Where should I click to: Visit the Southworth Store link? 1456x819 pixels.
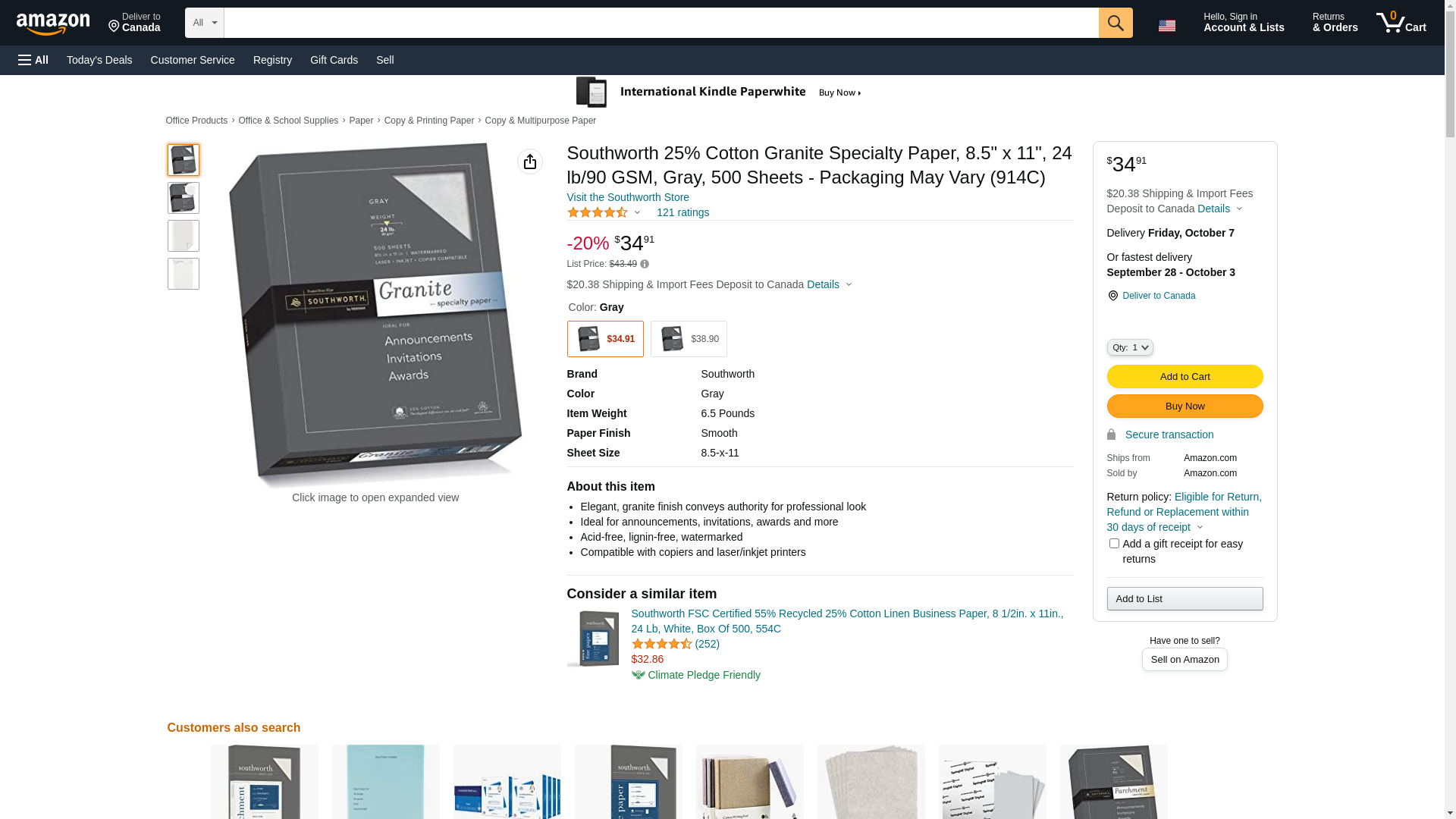coord(628,197)
